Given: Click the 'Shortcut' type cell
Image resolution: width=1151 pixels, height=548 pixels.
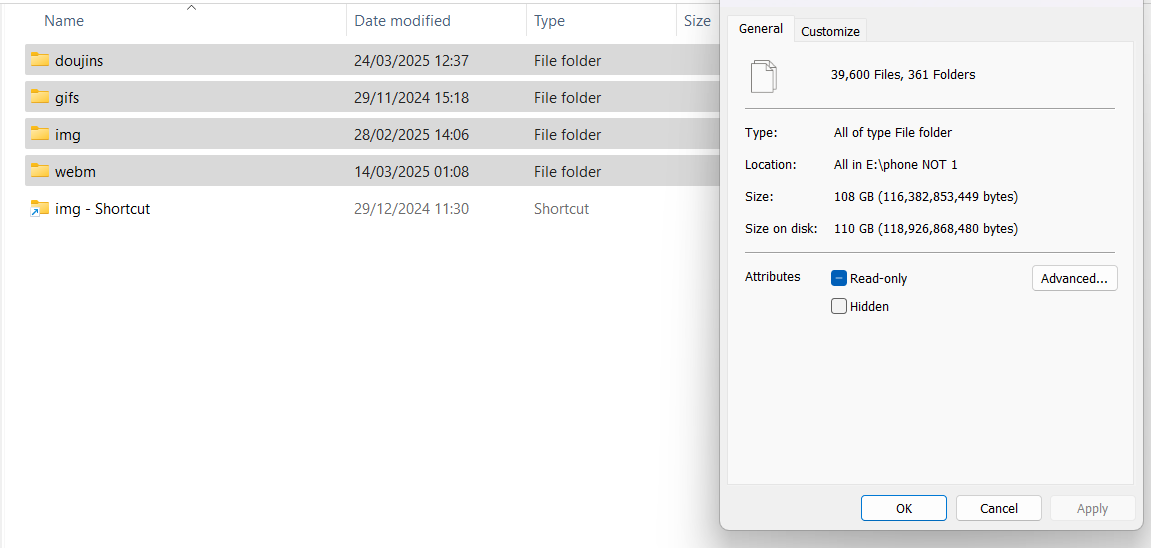Looking at the screenshot, I should click(x=562, y=208).
